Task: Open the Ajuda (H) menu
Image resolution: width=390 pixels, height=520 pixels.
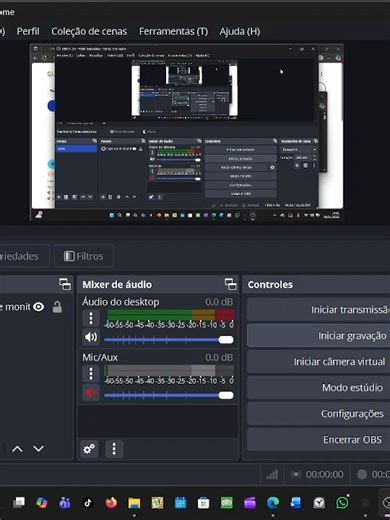Action: [x=240, y=31]
